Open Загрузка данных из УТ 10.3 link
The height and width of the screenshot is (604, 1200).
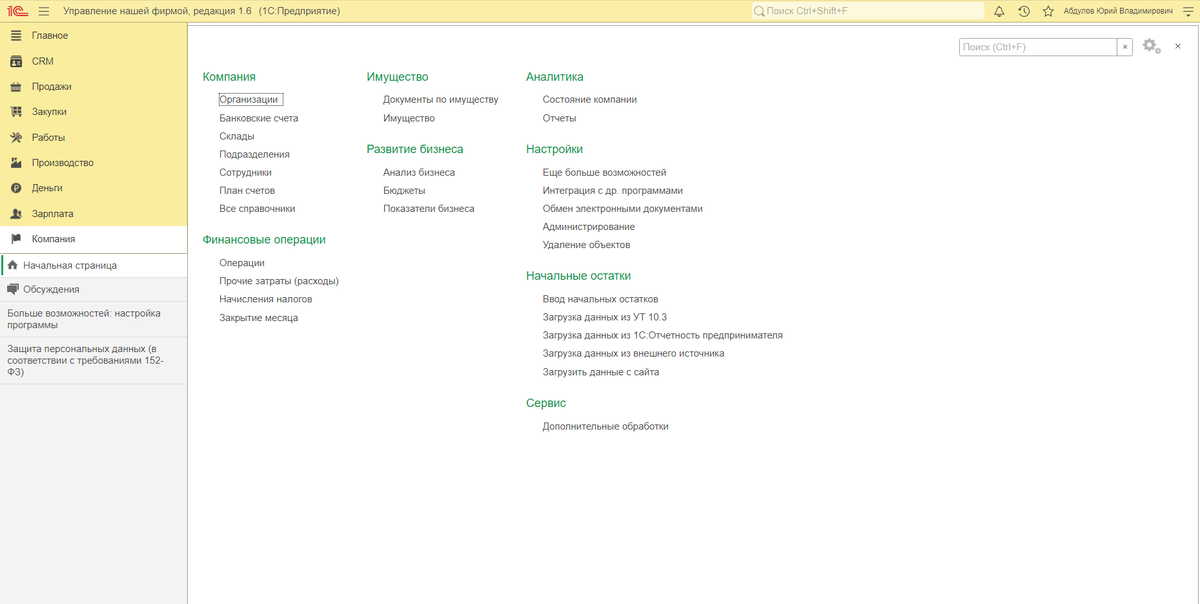605,317
